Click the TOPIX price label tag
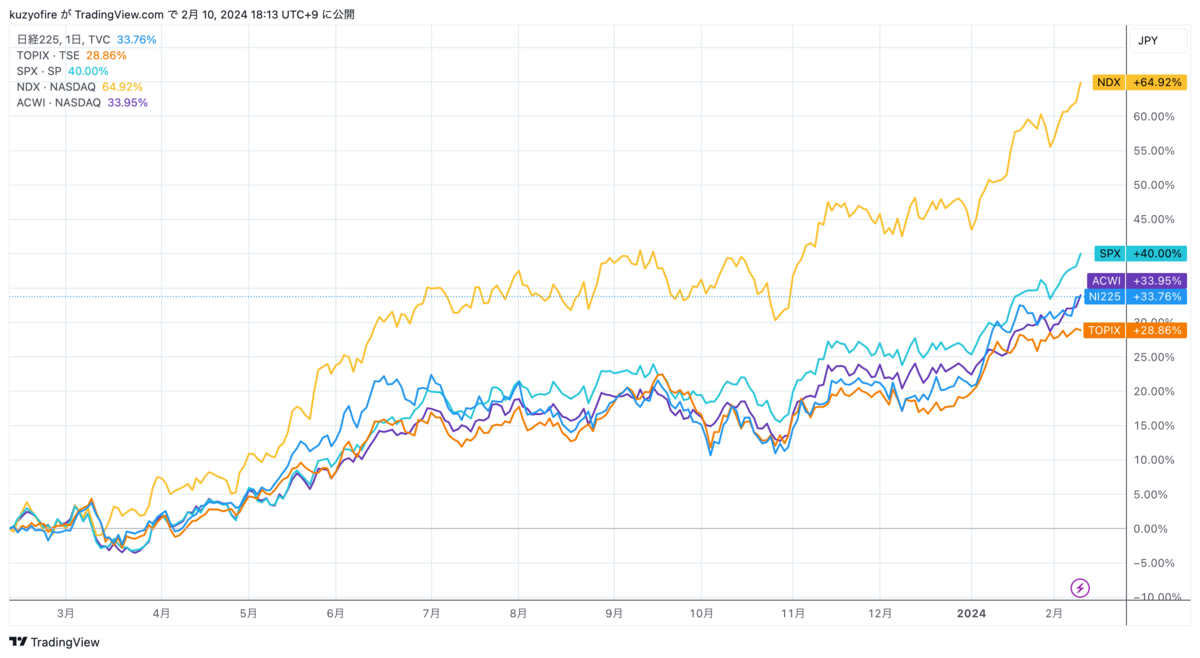Screen dimensions: 1200x658 pyautogui.click(x=1104, y=330)
